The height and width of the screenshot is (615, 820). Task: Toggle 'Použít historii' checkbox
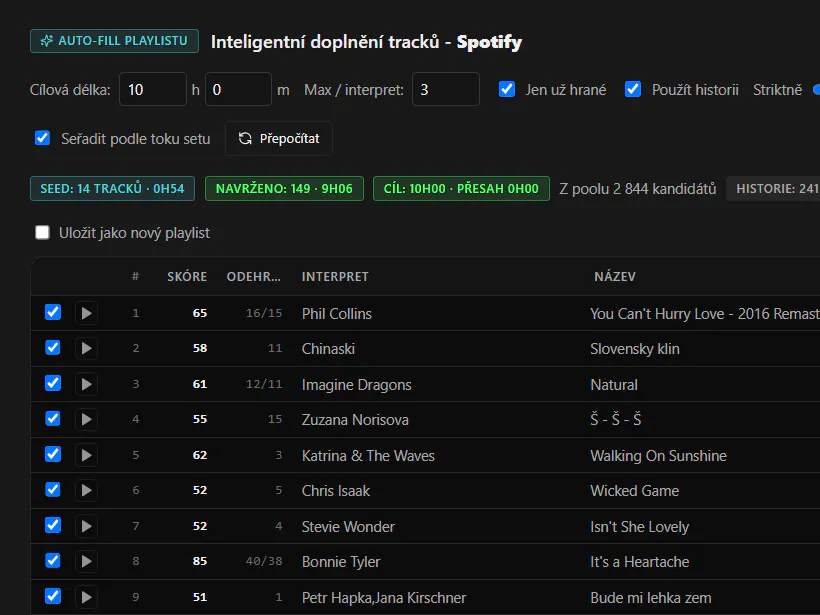coord(633,89)
